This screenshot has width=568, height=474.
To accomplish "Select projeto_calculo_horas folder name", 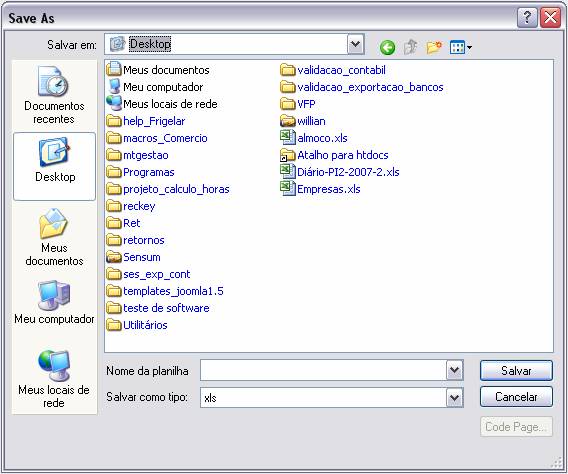I will [176, 189].
